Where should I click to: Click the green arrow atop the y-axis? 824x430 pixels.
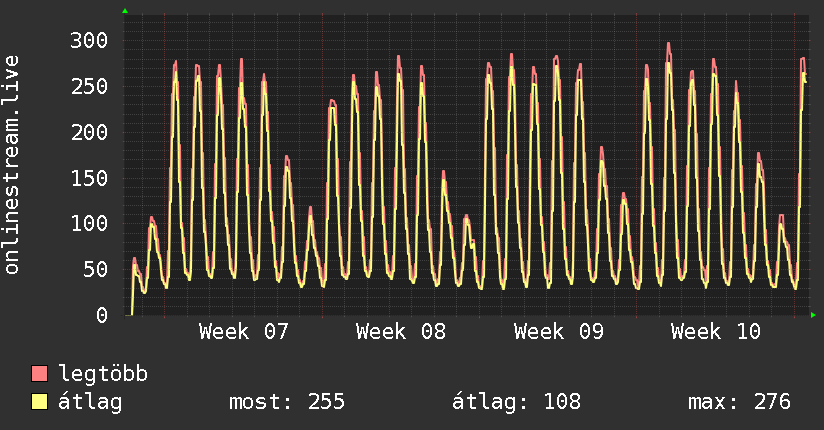[x=125, y=11]
